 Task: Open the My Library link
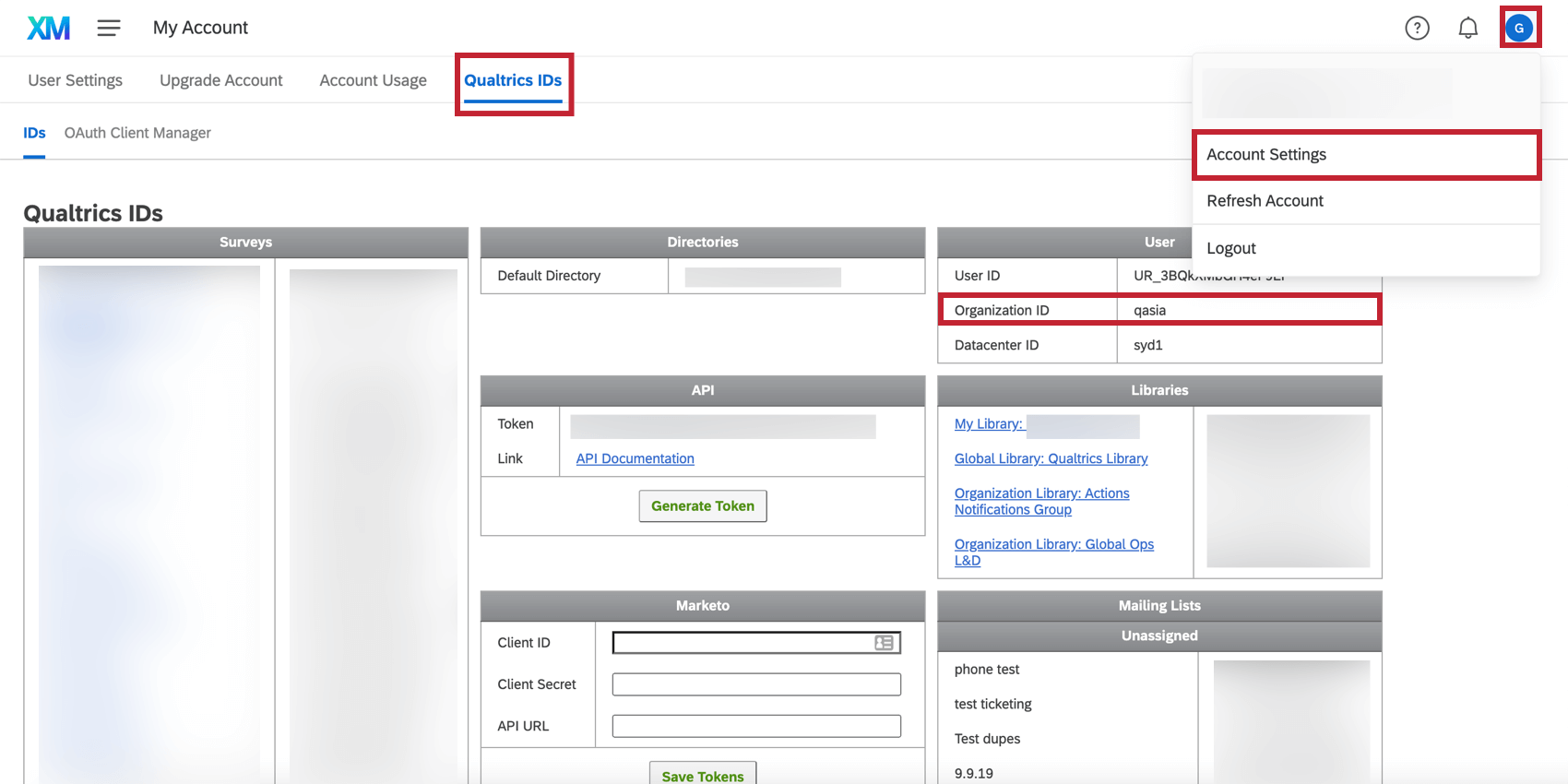(989, 423)
